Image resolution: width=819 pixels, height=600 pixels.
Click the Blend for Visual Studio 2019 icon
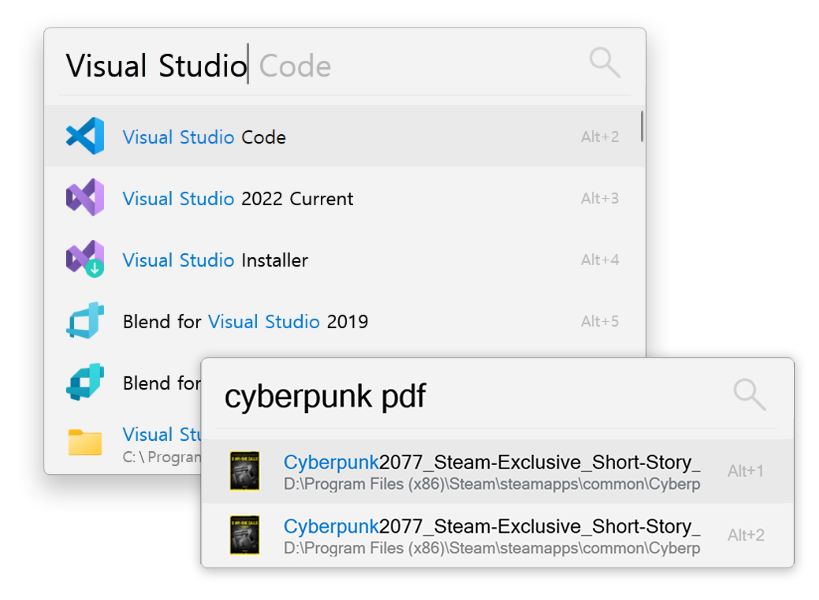(85, 321)
